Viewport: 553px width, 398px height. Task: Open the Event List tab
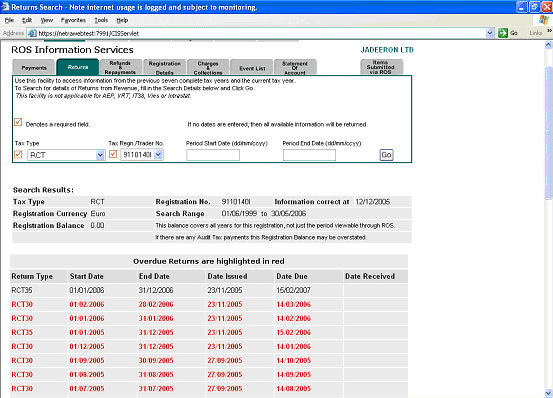[252, 68]
